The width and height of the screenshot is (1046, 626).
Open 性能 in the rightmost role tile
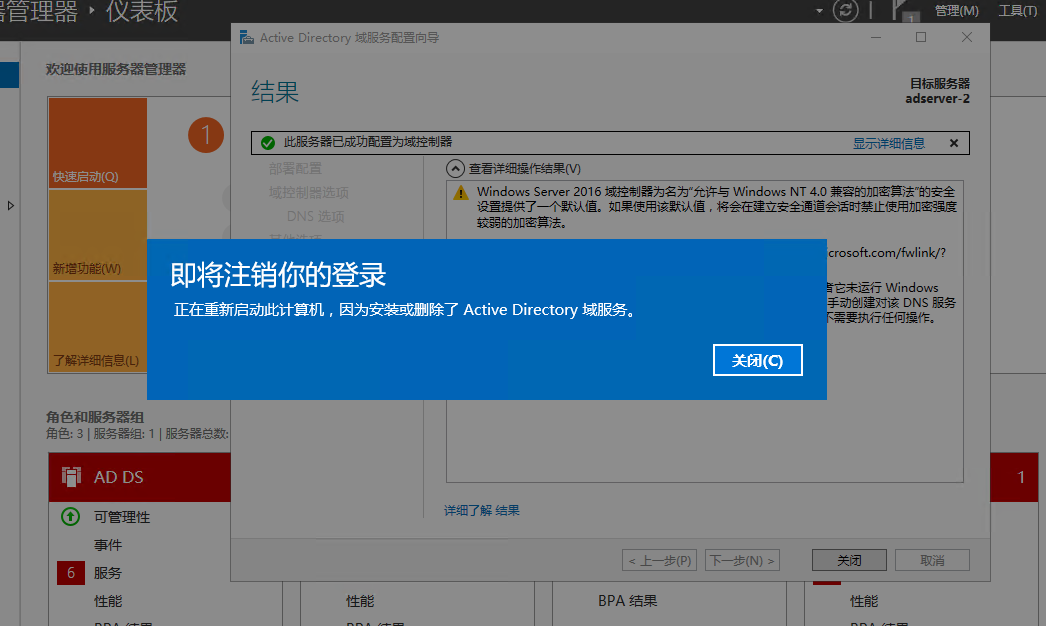[x=864, y=601]
